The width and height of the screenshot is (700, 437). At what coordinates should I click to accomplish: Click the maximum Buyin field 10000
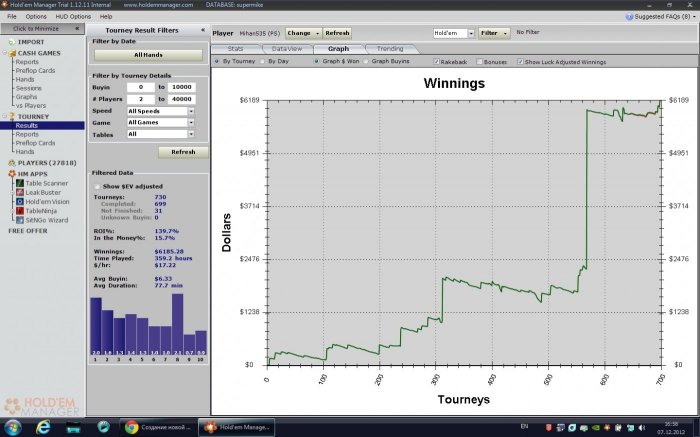coord(181,87)
